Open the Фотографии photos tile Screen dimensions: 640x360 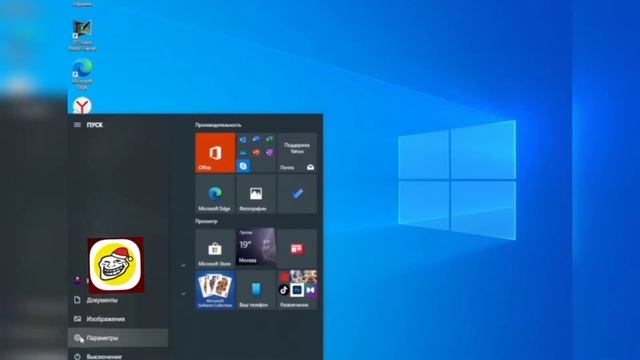tap(256, 194)
